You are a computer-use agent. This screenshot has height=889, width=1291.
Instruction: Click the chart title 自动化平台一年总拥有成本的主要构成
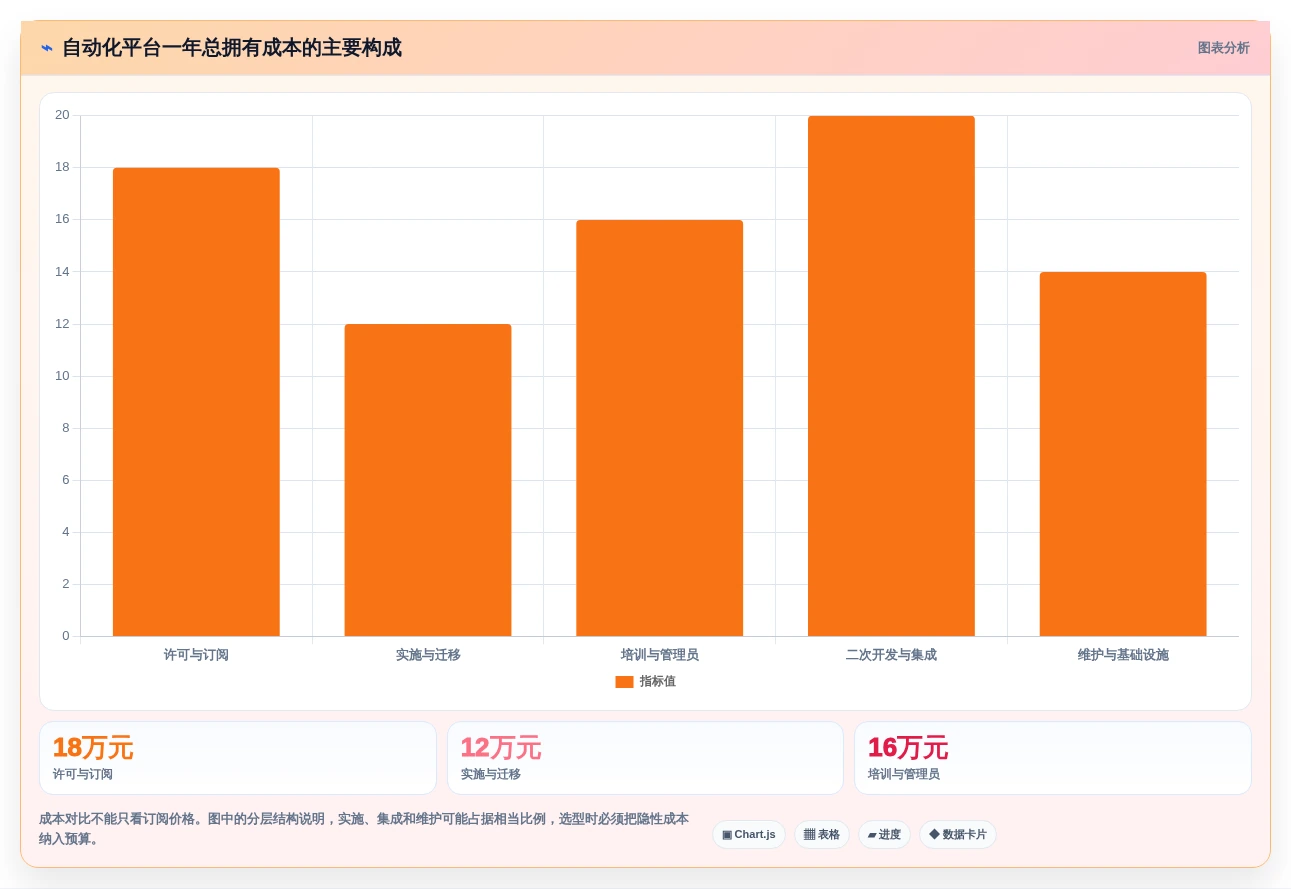coord(232,48)
